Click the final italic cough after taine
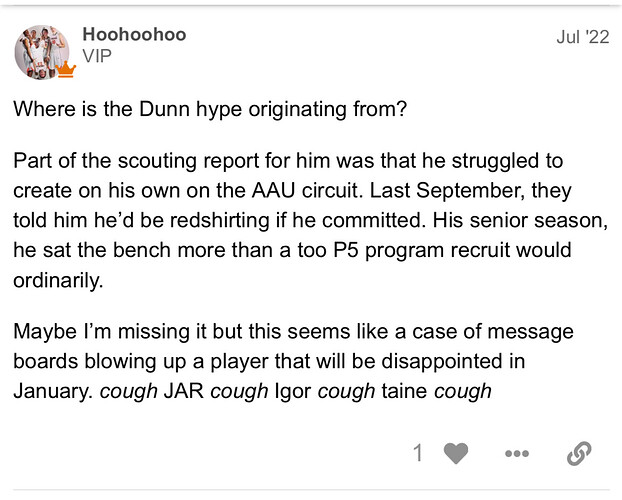The image size is (622, 500). pyautogui.click(x=463, y=390)
